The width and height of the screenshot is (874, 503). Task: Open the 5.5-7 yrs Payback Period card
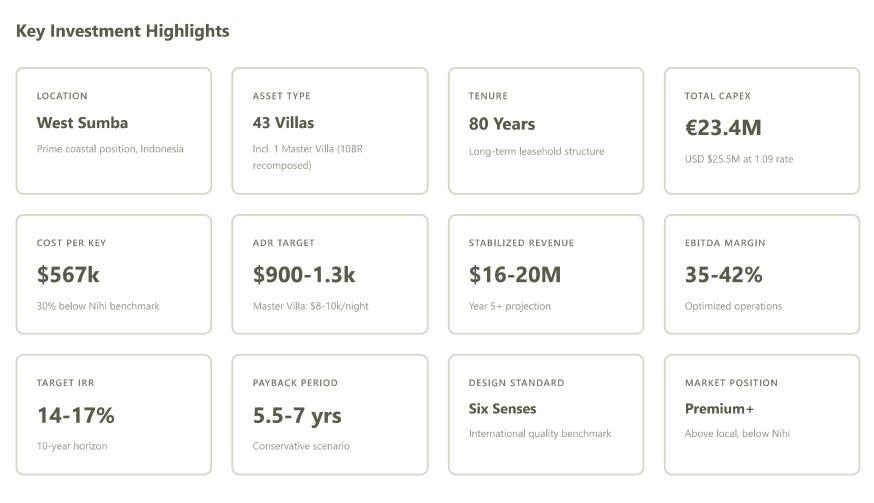(329, 414)
